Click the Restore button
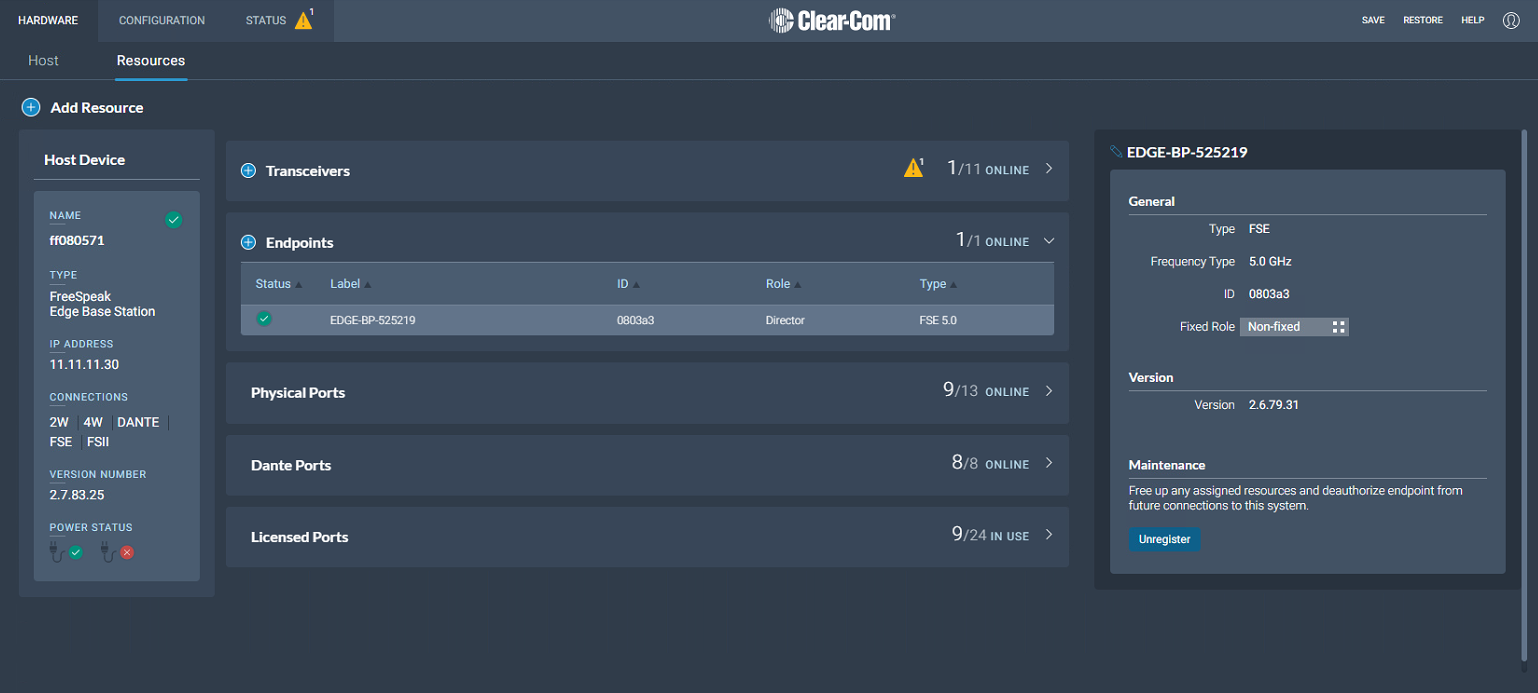This screenshot has width=1538, height=693. 1423,20
